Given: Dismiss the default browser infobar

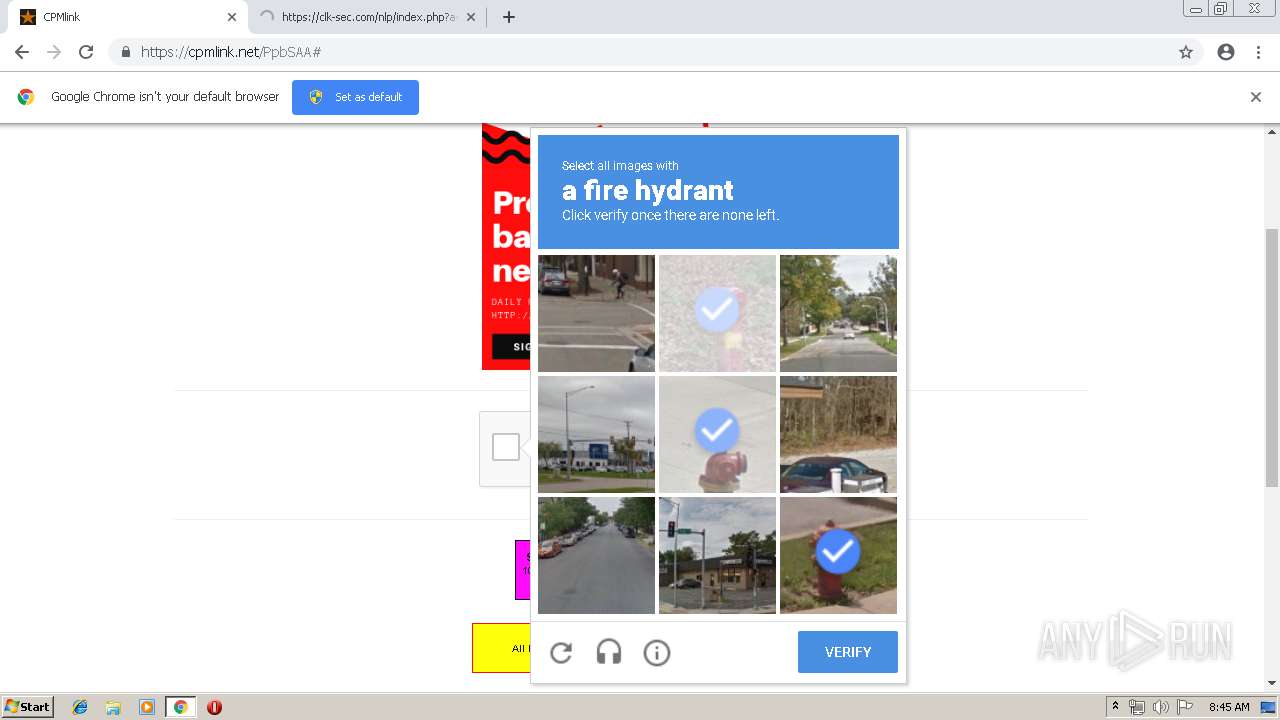Looking at the screenshot, I should tap(1256, 97).
